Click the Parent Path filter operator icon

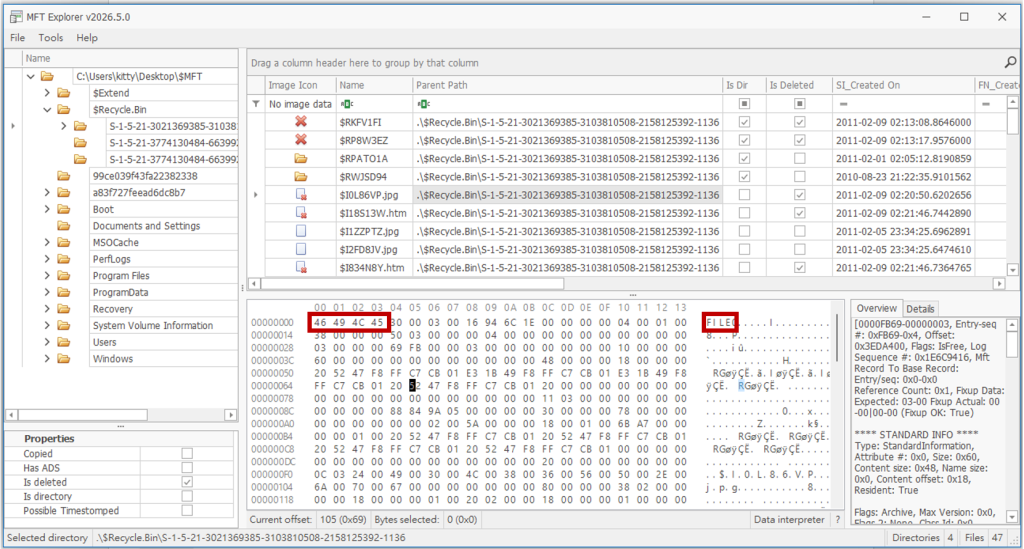pyautogui.click(x=423, y=104)
